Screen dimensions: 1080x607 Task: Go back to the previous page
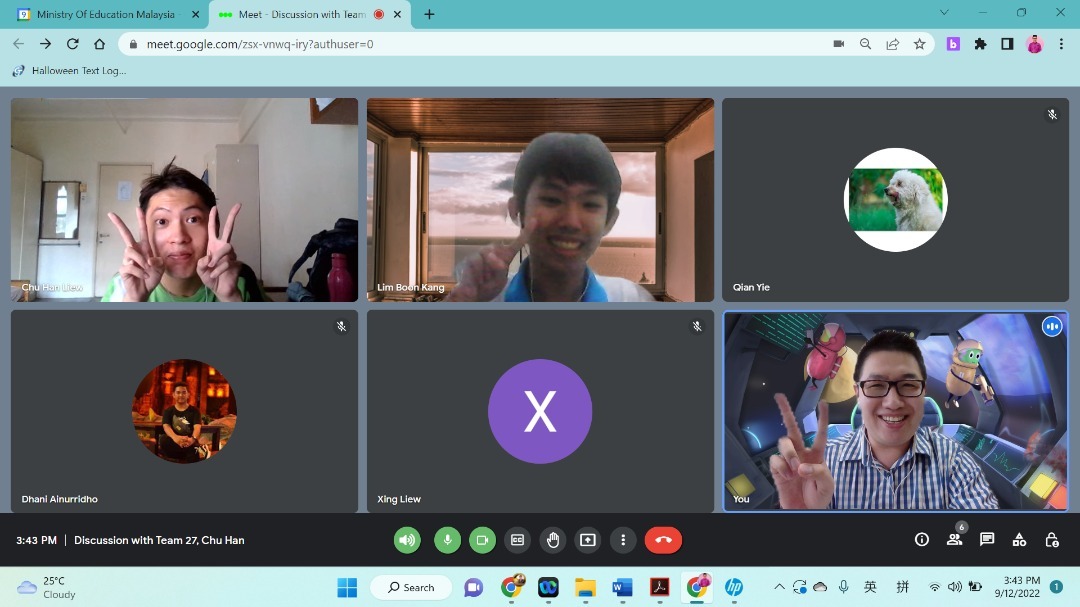(19, 44)
